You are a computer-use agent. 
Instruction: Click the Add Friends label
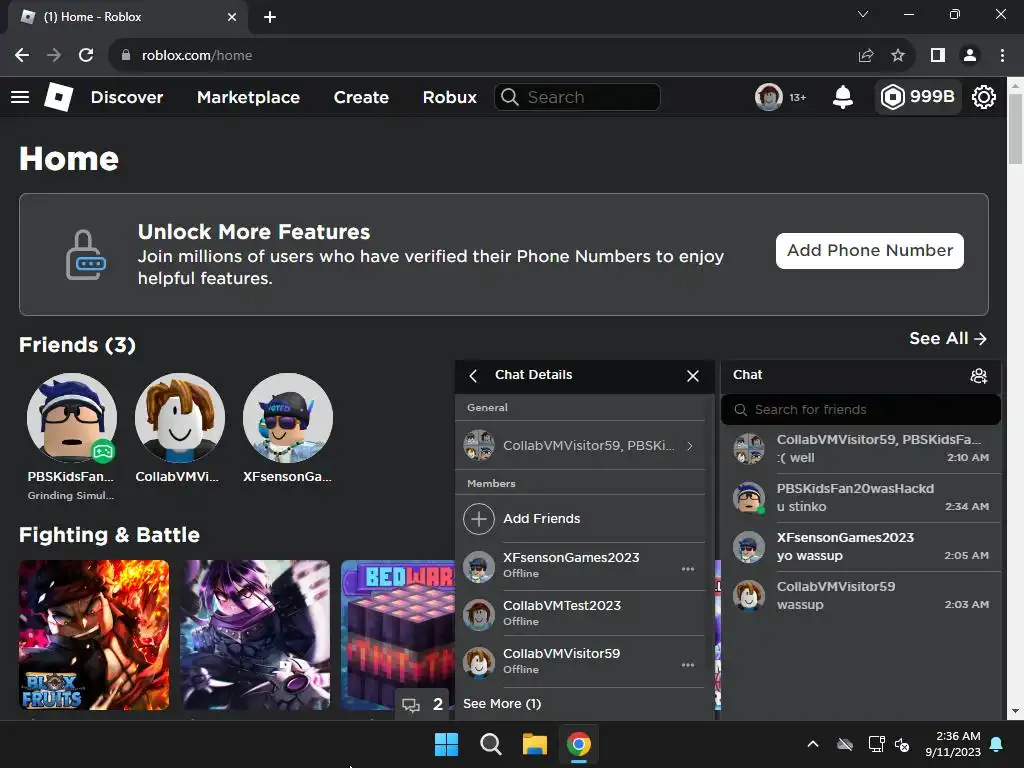pos(541,519)
